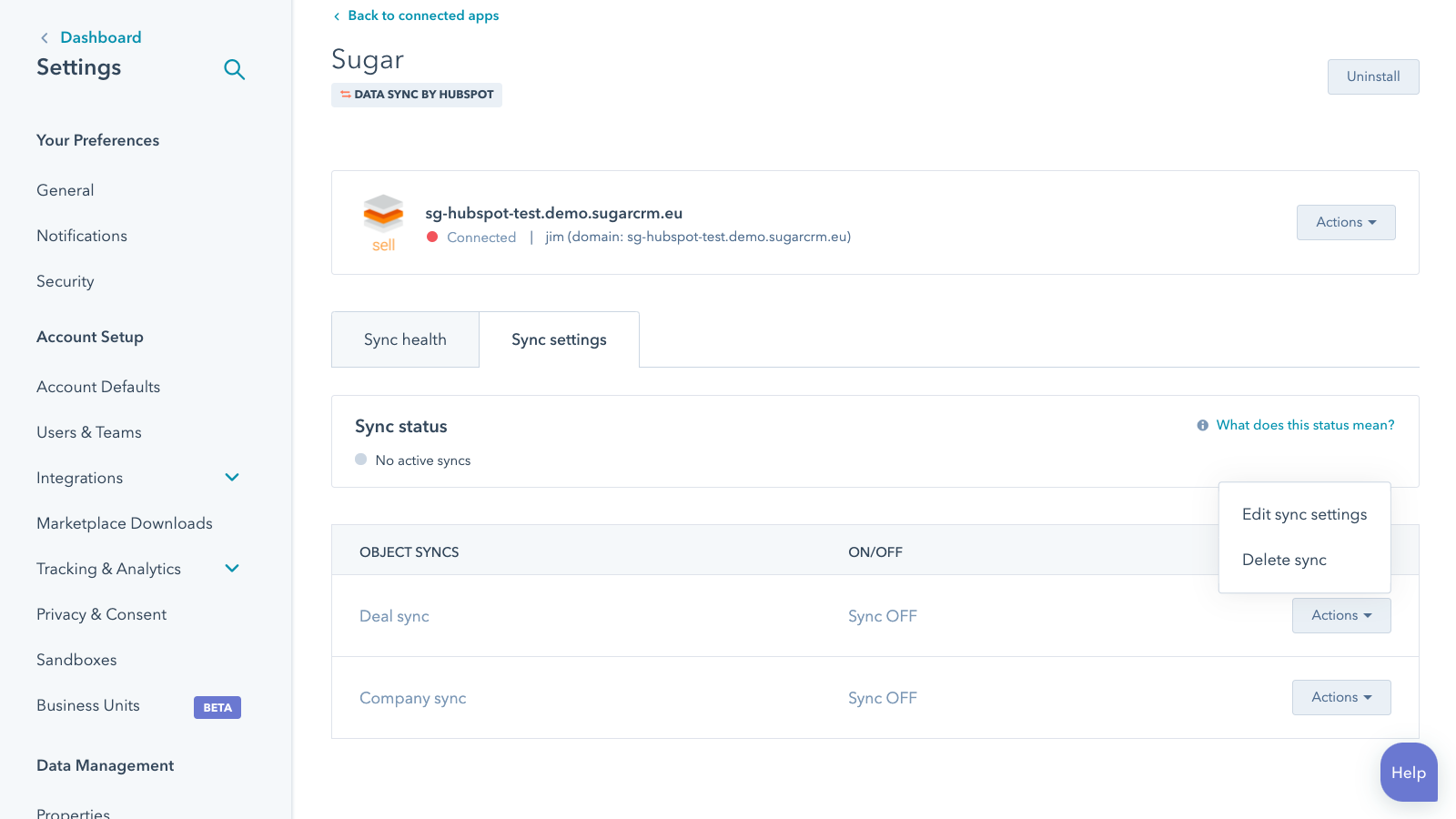Switch to the Sync health tab
Image resolution: width=1456 pixels, height=819 pixels.
405,339
